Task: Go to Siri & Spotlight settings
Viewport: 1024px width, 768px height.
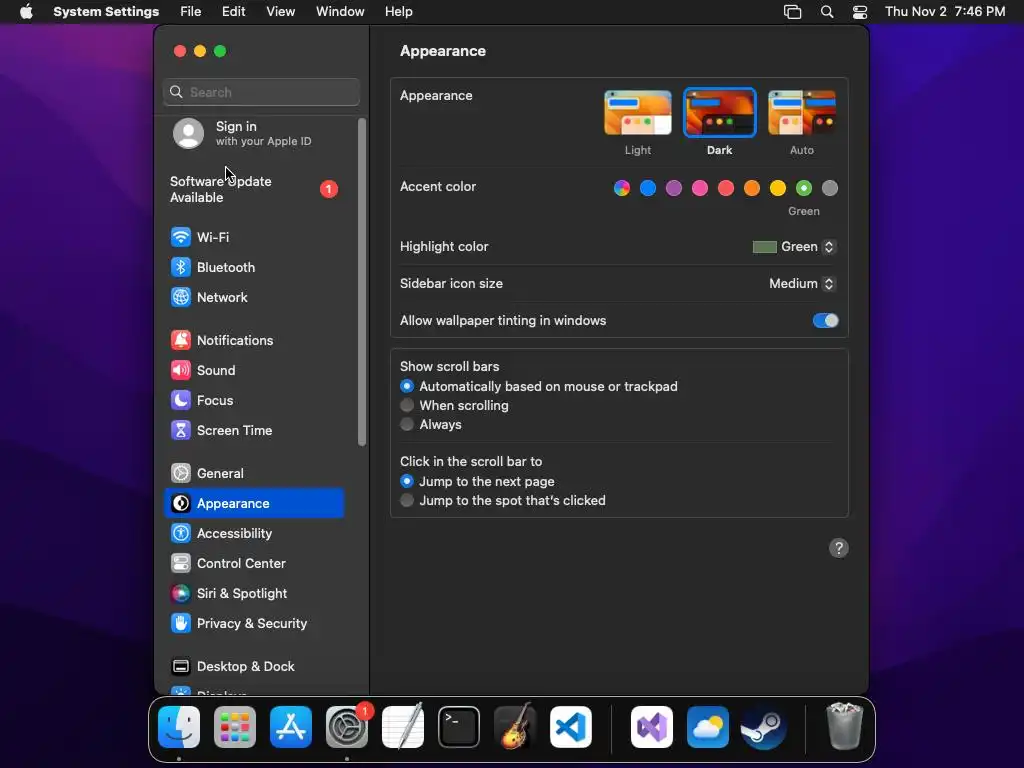Action: [255, 594]
